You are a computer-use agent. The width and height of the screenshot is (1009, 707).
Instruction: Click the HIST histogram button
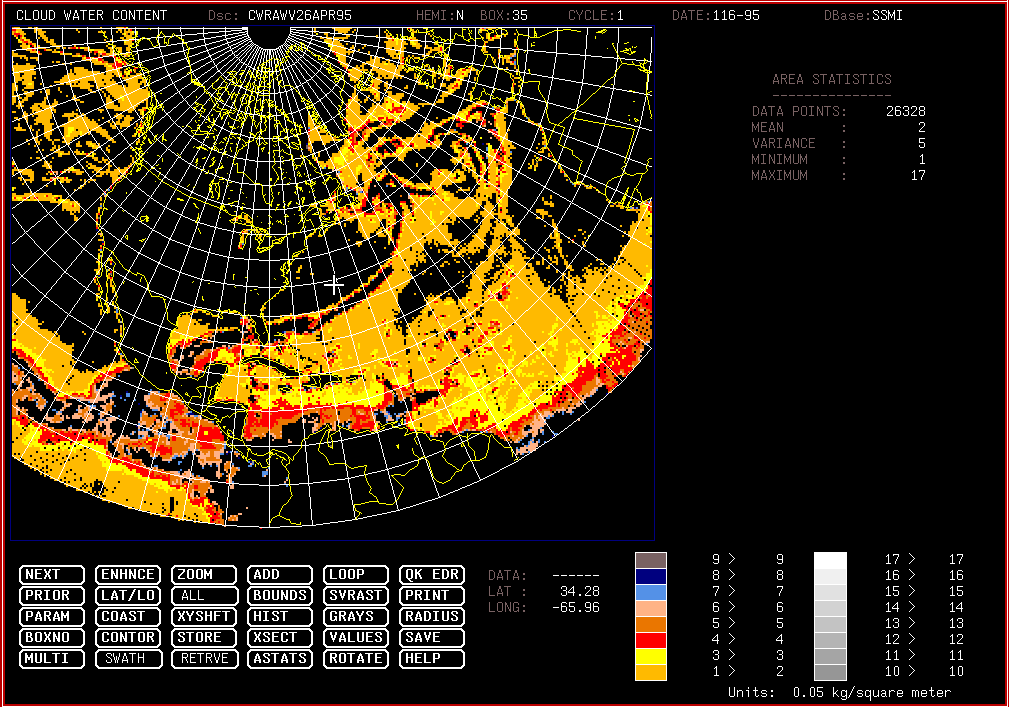[x=280, y=617]
